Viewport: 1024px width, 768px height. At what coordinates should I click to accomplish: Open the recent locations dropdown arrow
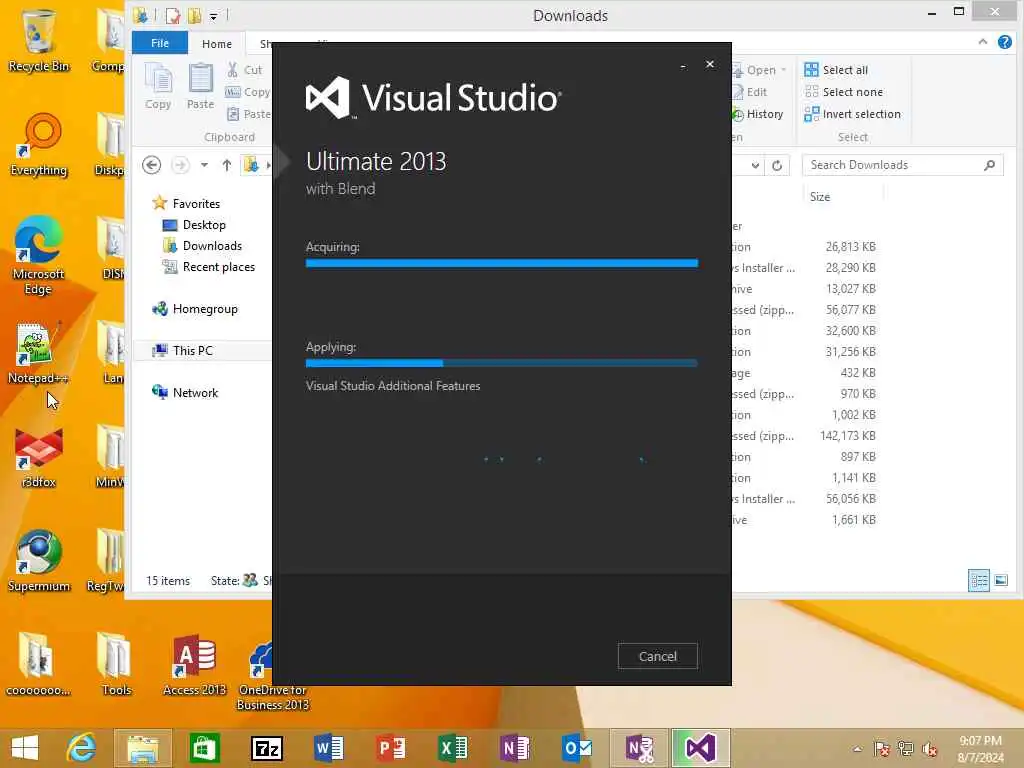point(204,165)
